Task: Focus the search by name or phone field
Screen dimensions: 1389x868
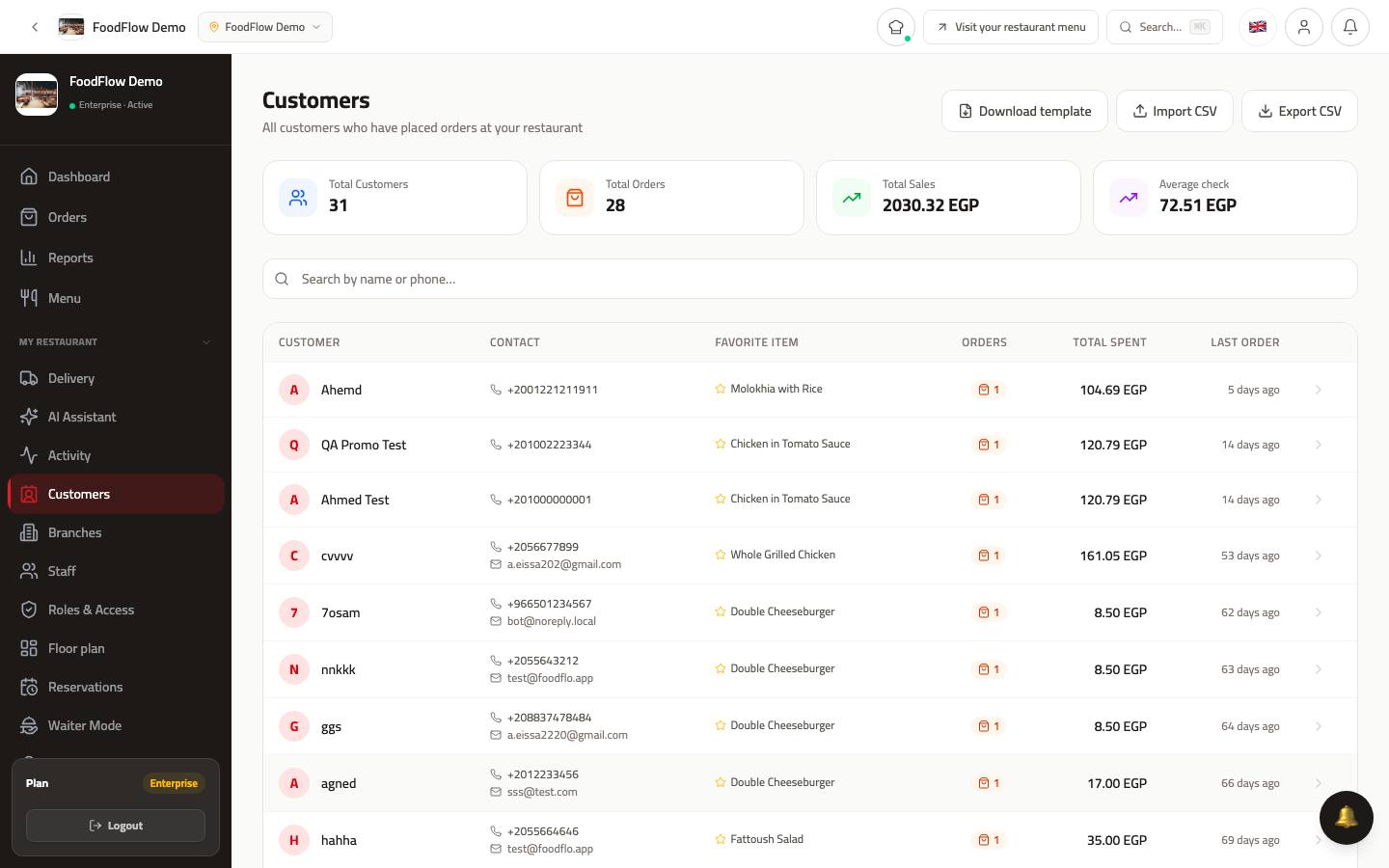Action: tap(810, 279)
